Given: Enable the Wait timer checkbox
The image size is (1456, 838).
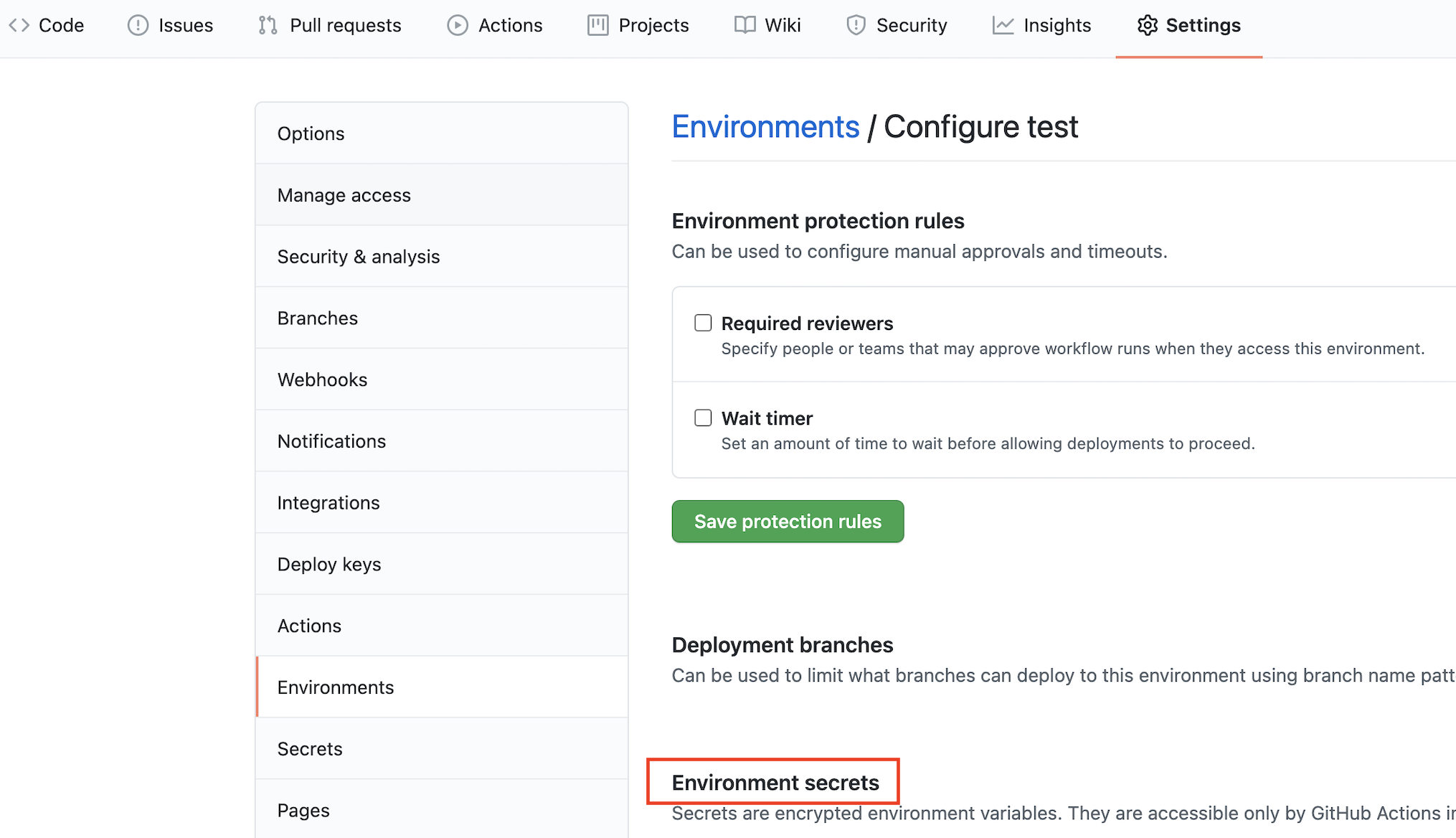Looking at the screenshot, I should point(703,418).
